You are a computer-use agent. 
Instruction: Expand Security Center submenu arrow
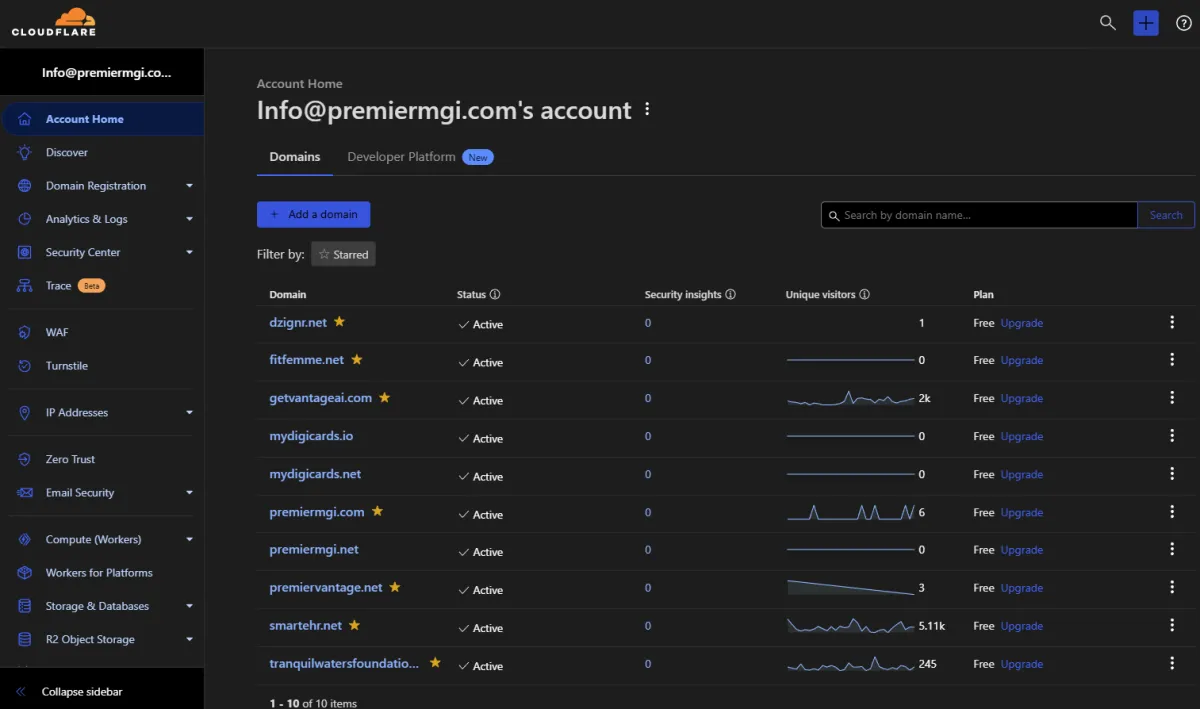pos(189,253)
